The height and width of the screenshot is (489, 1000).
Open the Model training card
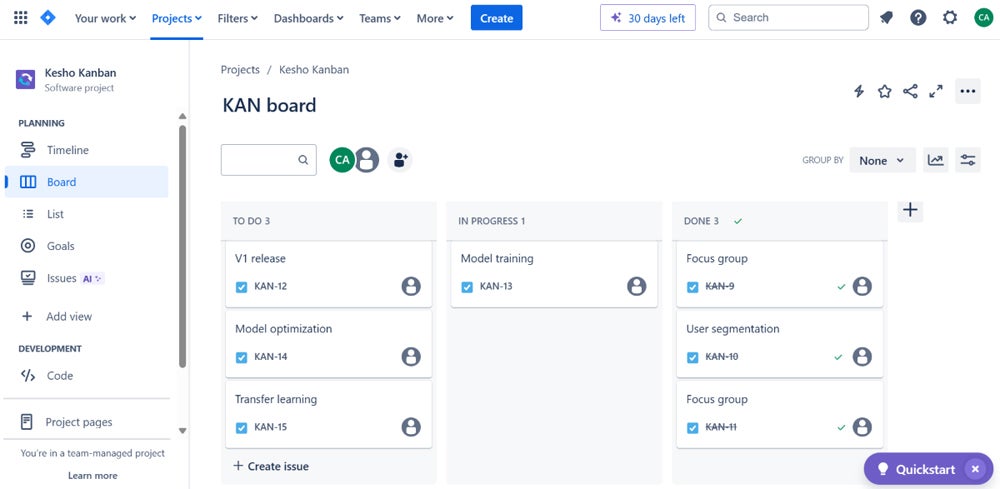coord(554,274)
